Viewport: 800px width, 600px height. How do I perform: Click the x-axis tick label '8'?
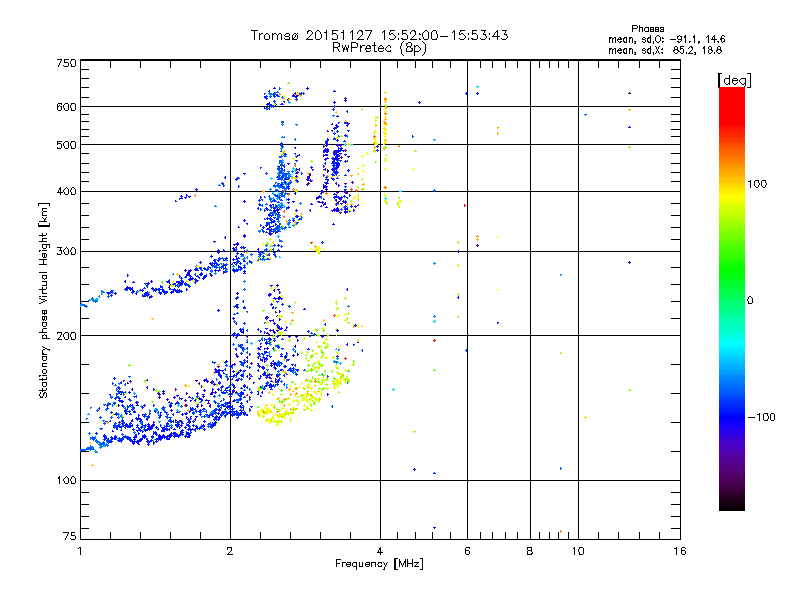[x=530, y=551]
